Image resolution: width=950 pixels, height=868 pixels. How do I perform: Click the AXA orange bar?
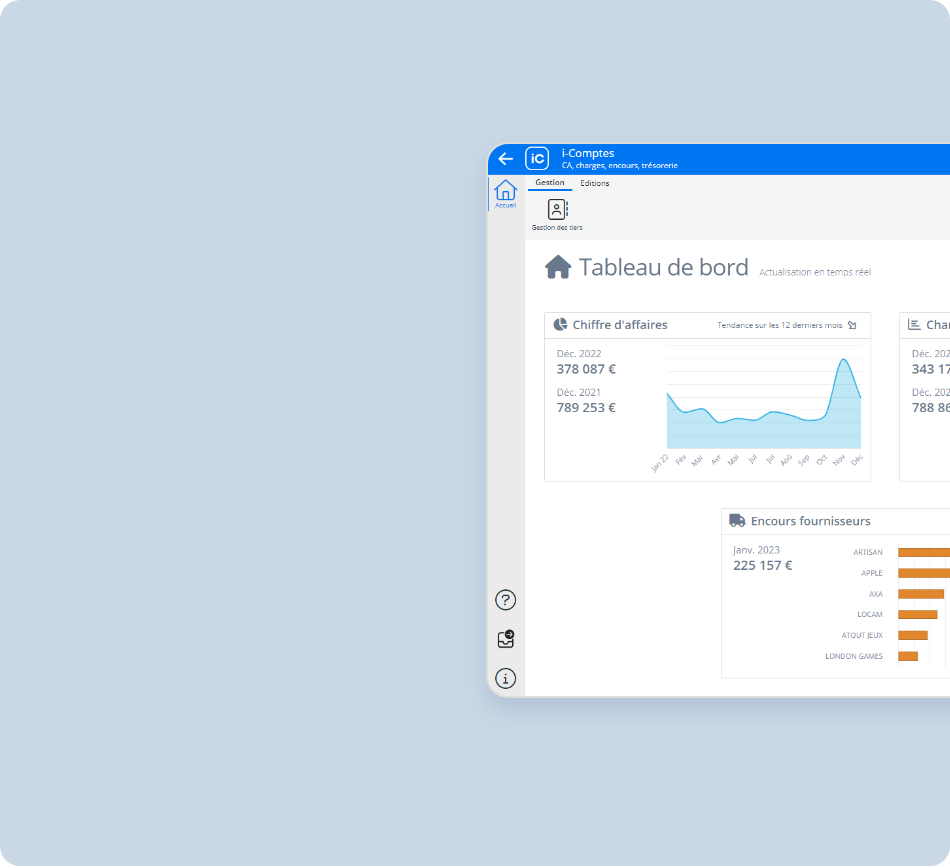[x=920, y=594]
